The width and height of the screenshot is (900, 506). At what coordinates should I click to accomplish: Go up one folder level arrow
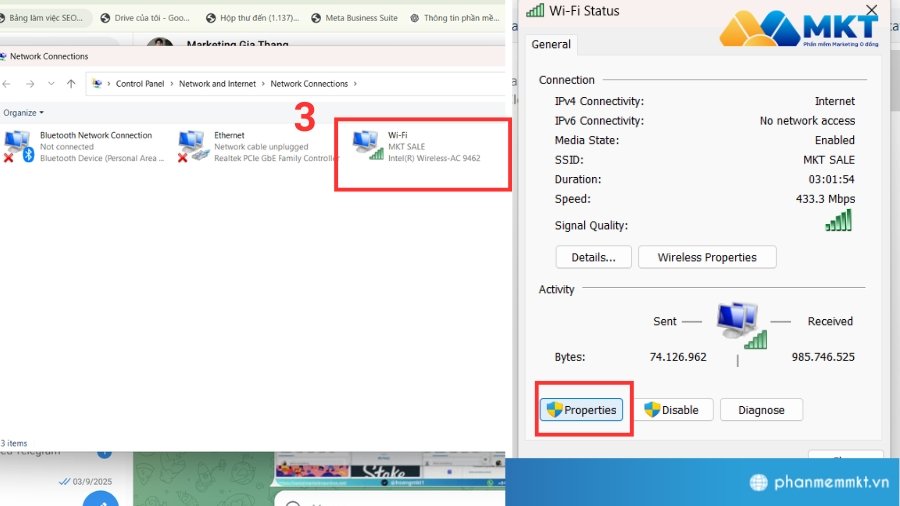click(x=71, y=84)
